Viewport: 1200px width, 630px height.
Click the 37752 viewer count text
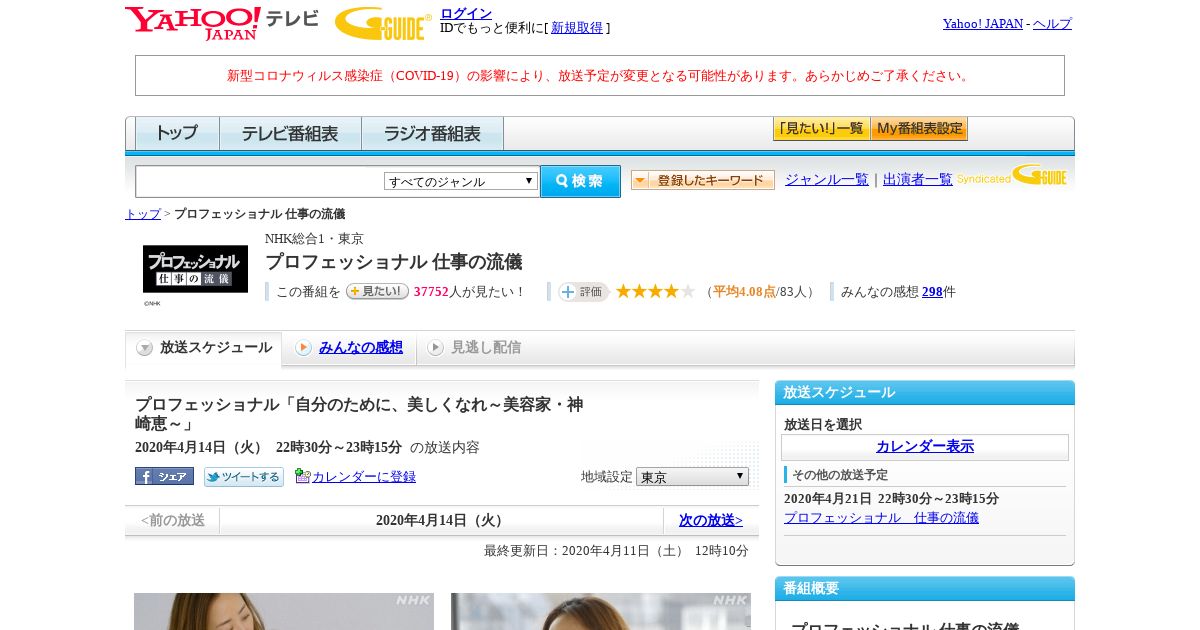click(x=431, y=292)
